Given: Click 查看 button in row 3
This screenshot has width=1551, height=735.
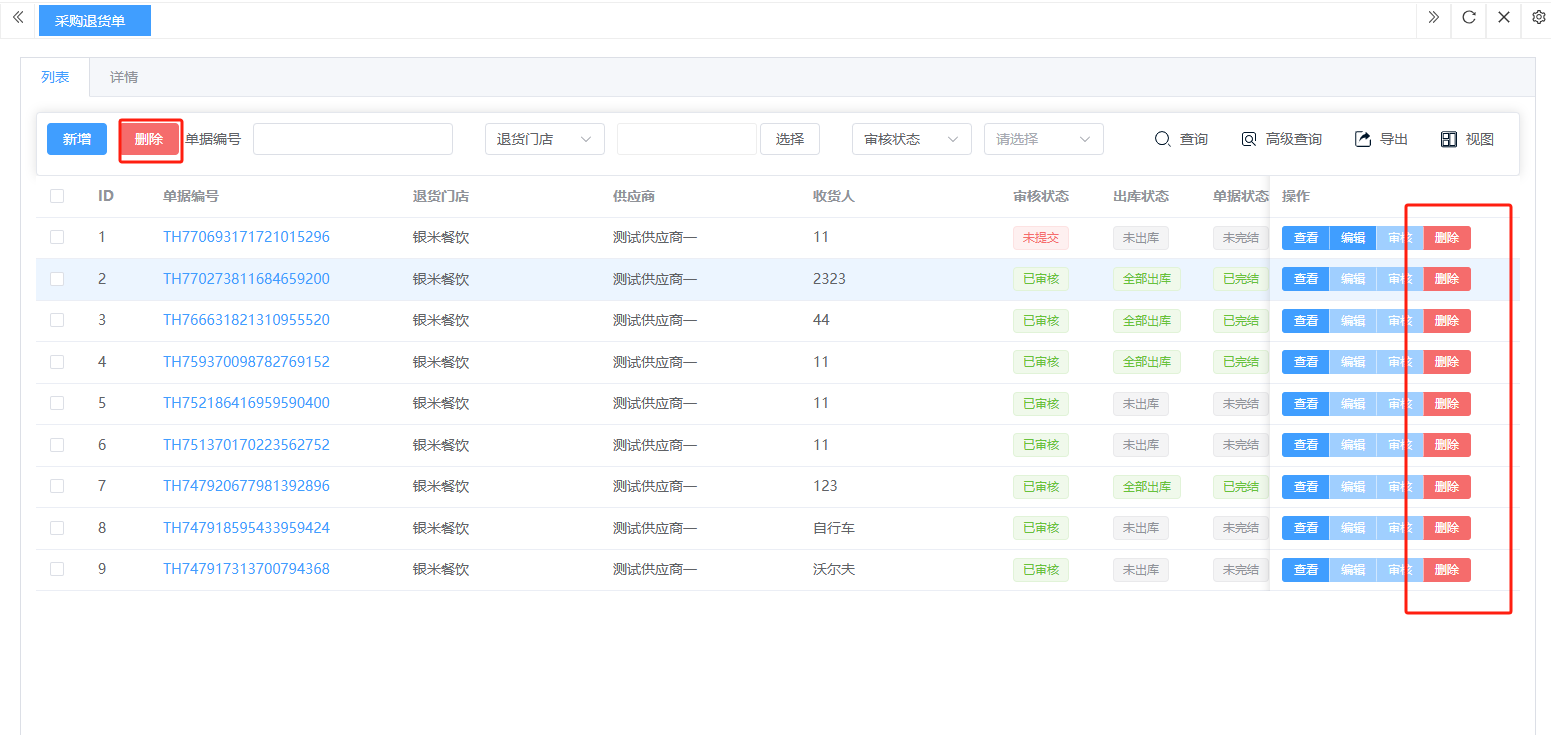Looking at the screenshot, I should pos(1305,321).
